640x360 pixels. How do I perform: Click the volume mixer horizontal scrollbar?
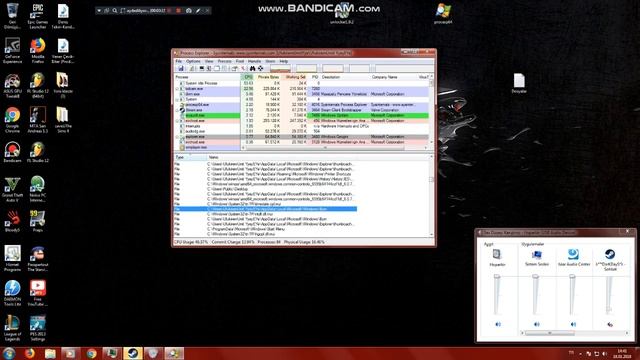[x=550, y=333]
